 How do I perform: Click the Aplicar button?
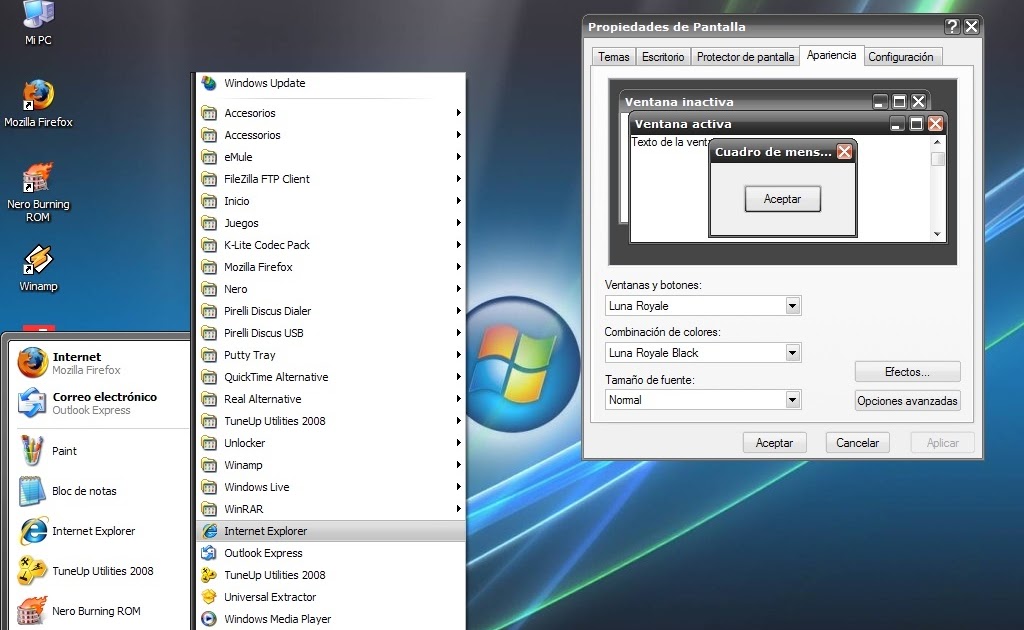942,443
